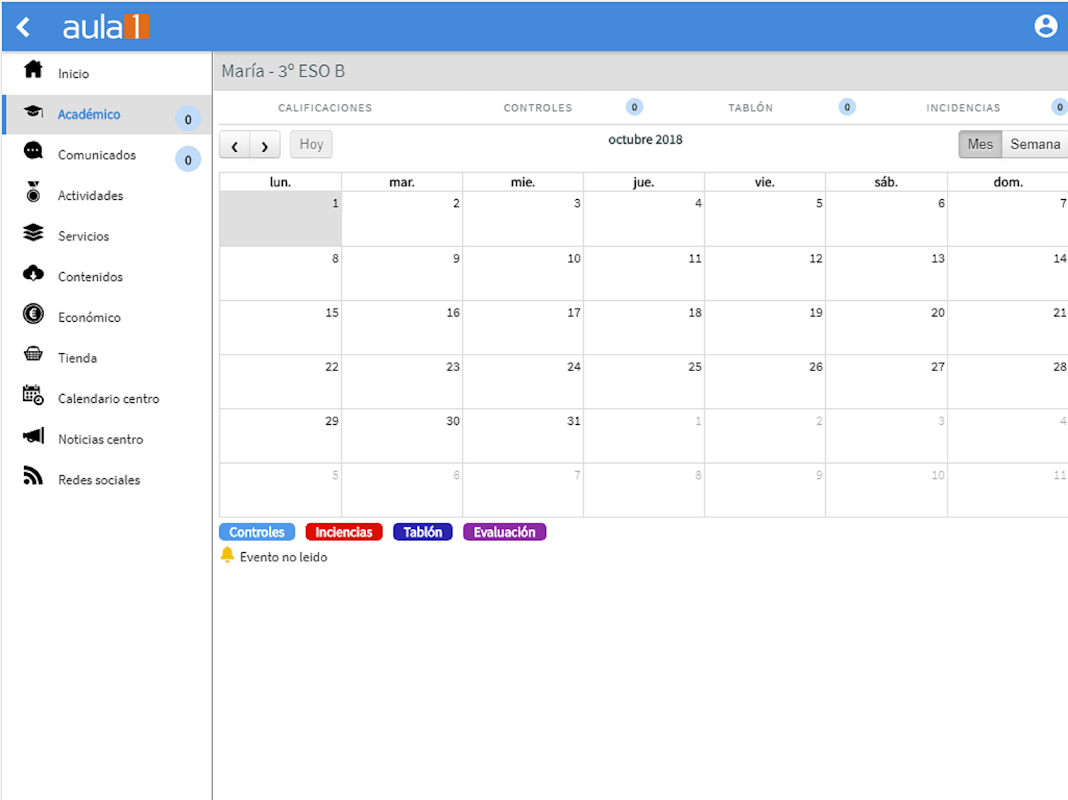Open Noticias centro megaphone icon
Screen dimensions: 1068x800
pyautogui.click(x=33, y=436)
